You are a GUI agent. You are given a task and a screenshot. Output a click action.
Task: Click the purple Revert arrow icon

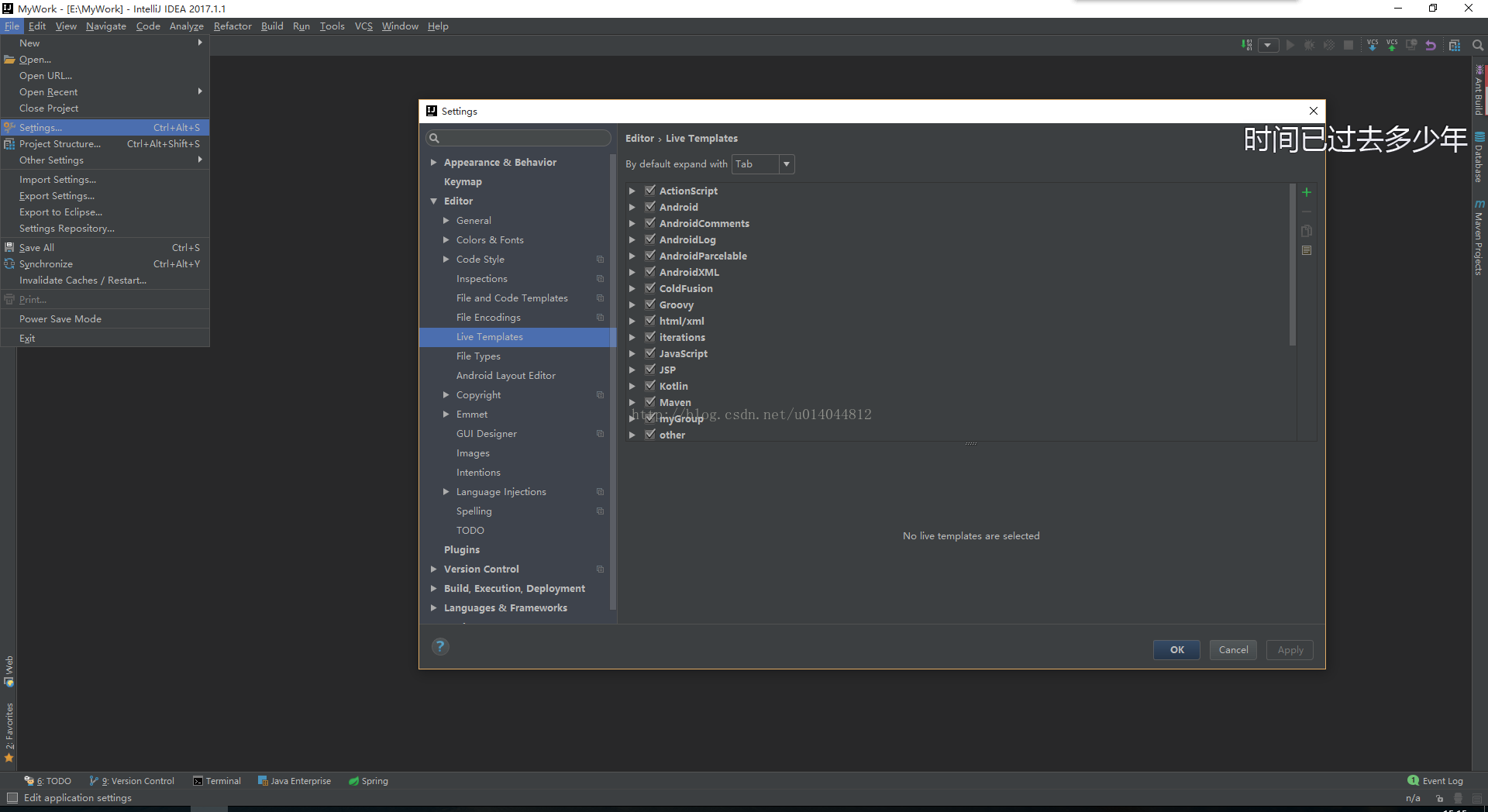1431,45
